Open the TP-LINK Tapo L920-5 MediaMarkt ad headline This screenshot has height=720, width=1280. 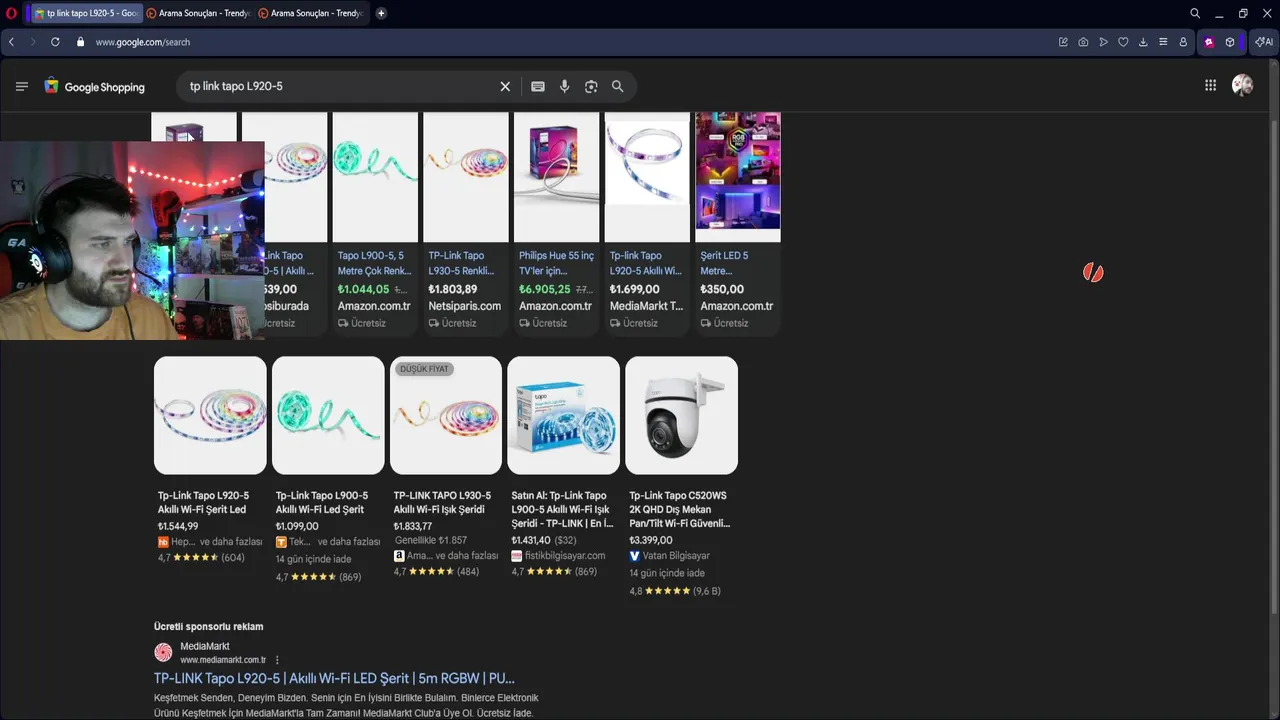(334, 678)
